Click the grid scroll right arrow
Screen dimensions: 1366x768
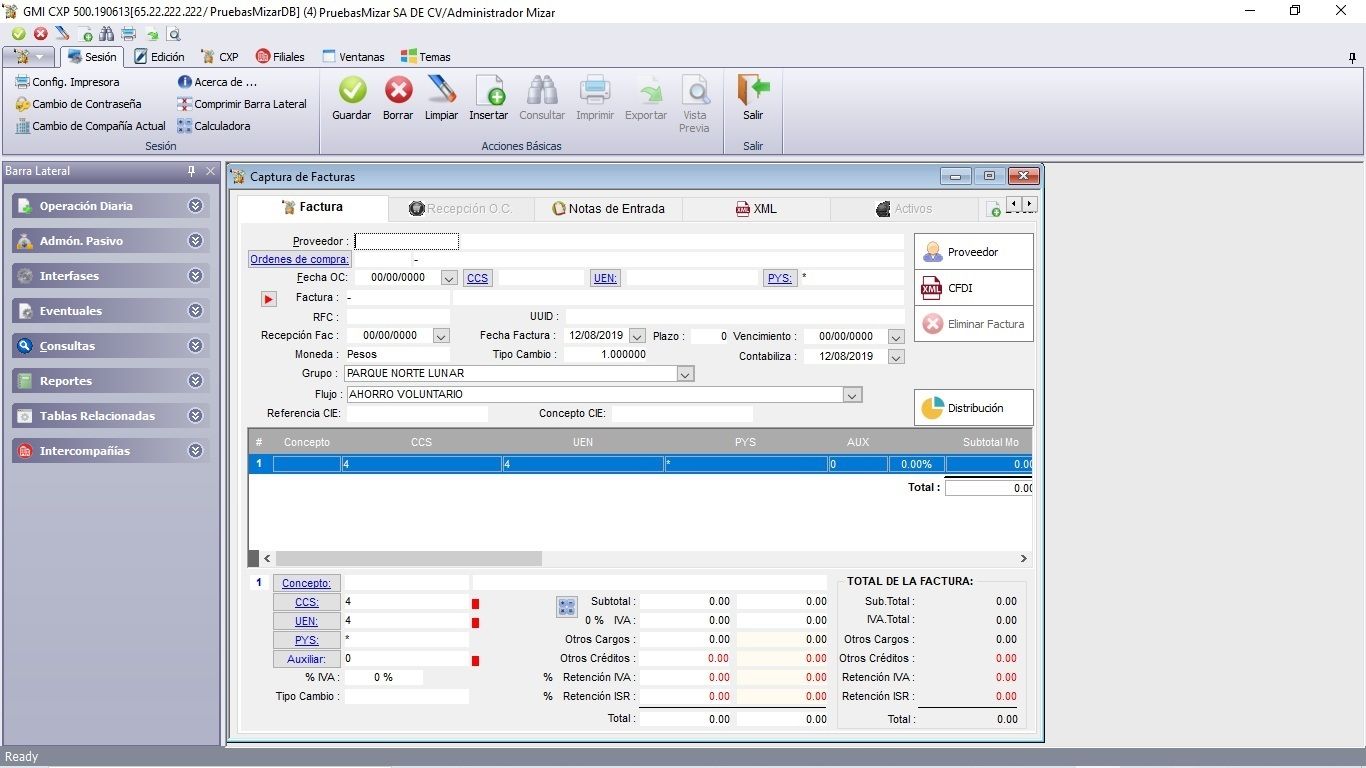pos(1023,558)
